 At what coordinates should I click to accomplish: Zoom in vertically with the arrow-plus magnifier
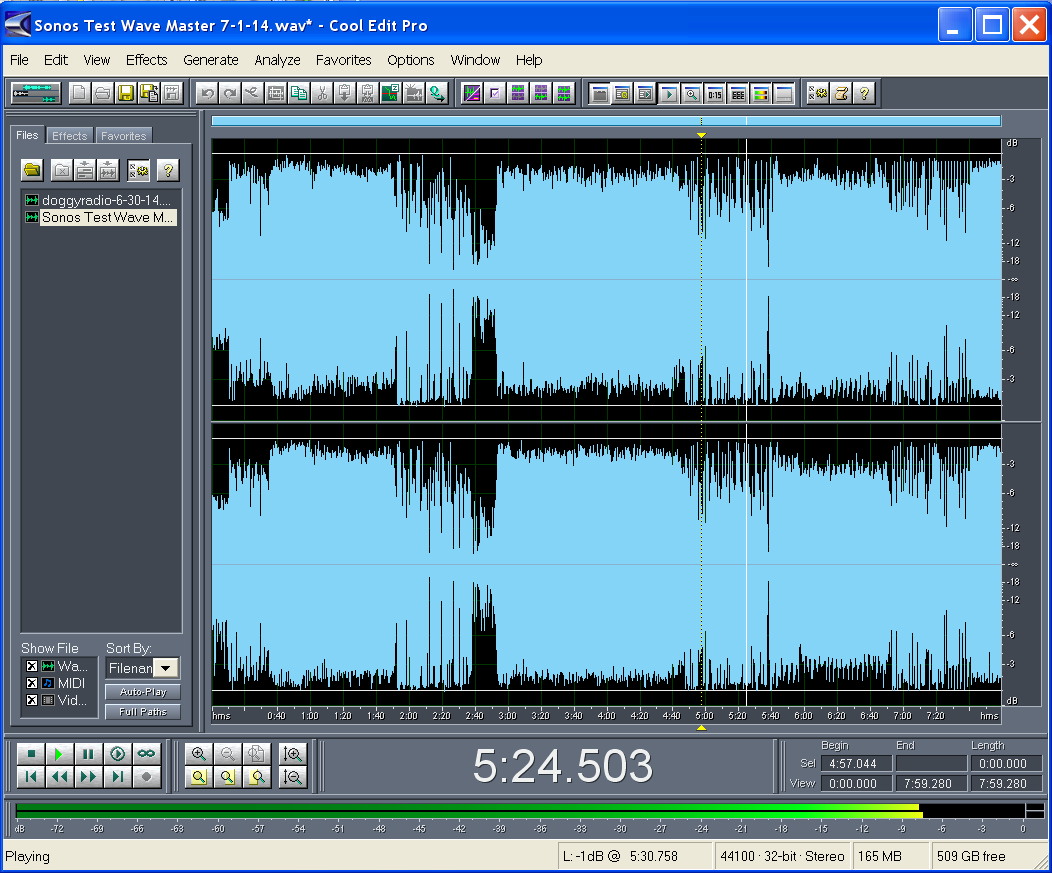(x=293, y=754)
